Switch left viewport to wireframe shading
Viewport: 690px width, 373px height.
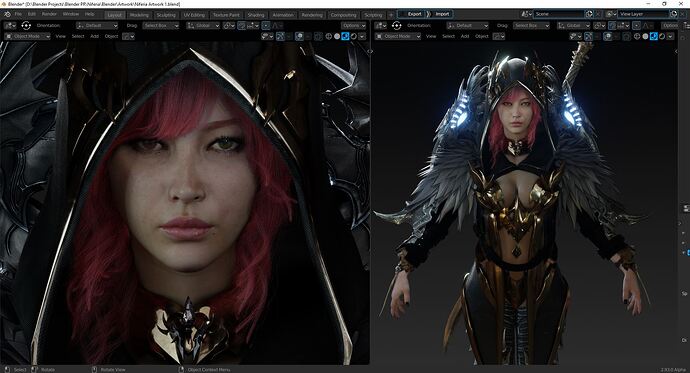coord(329,36)
